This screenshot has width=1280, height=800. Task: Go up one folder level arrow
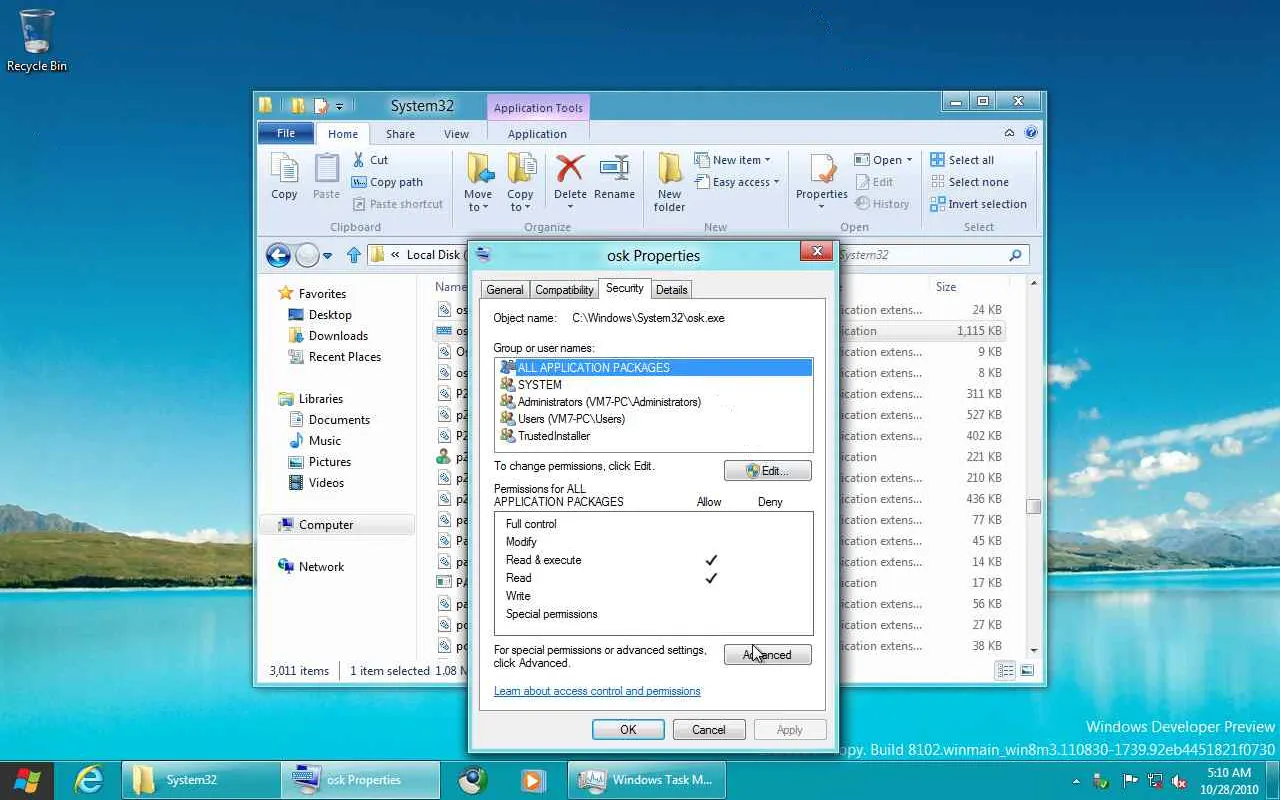tap(353, 255)
